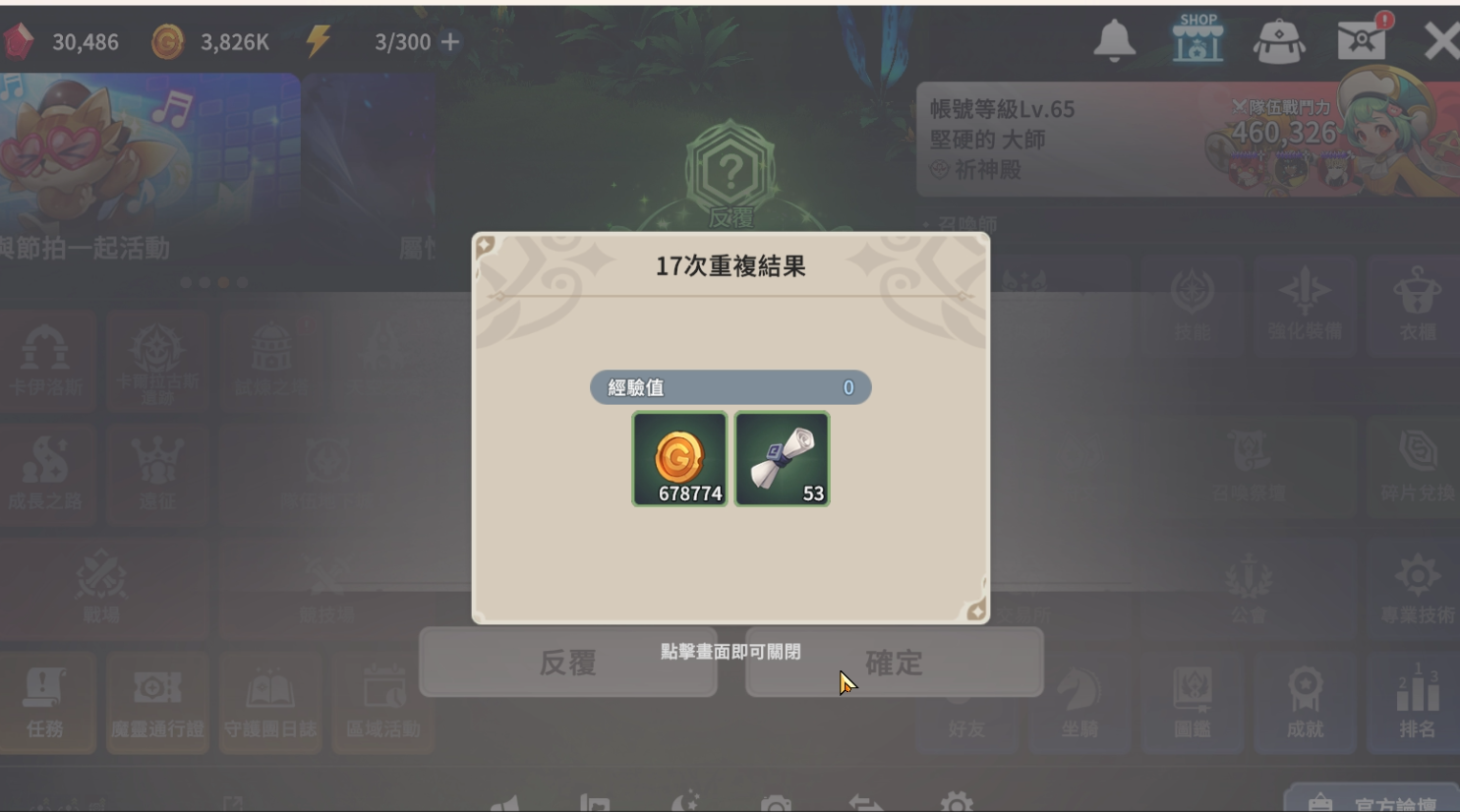The height and width of the screenshot is (812, 1460).
Task: Open the 魔靈通行證 pass icon
Action: point(157,702)
